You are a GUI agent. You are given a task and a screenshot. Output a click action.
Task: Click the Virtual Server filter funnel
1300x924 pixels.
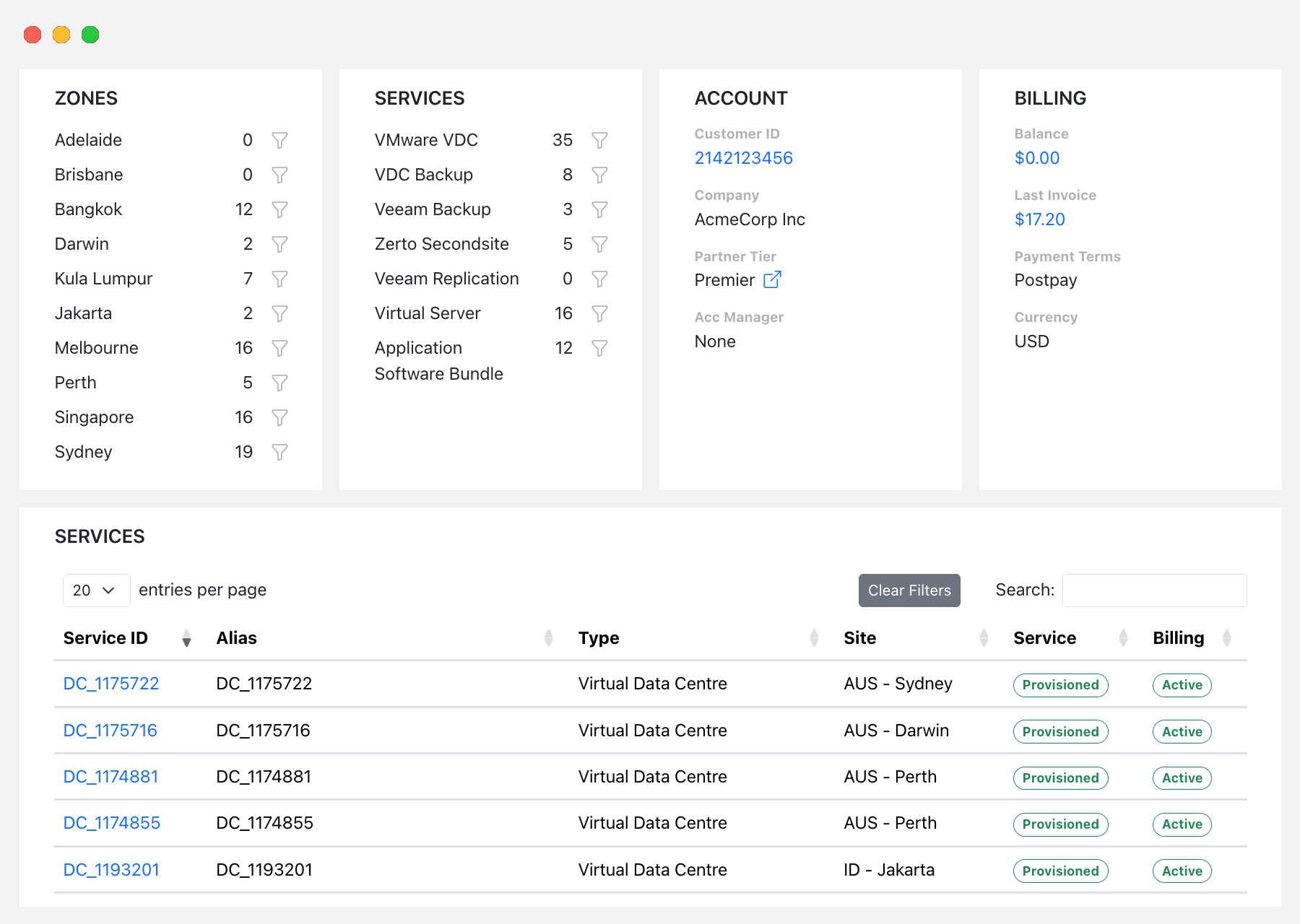[x=599, y=313]
